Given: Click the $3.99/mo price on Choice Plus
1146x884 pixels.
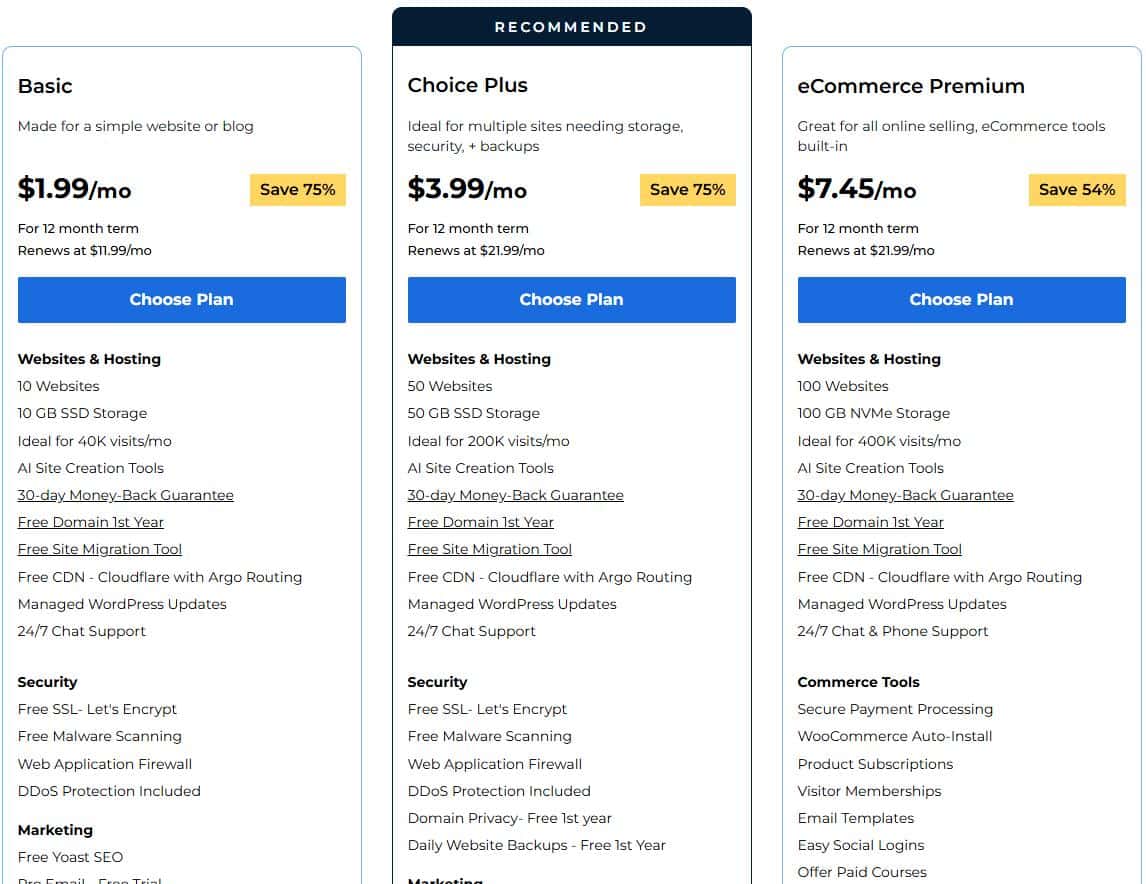Looking at the screenshot, I should [467, 188].
